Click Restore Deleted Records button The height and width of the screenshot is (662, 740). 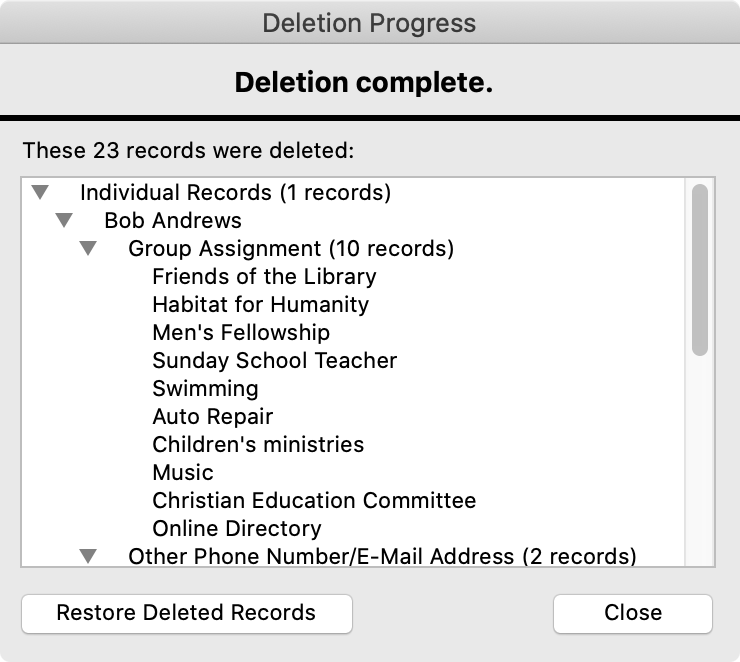click(186, 613)
